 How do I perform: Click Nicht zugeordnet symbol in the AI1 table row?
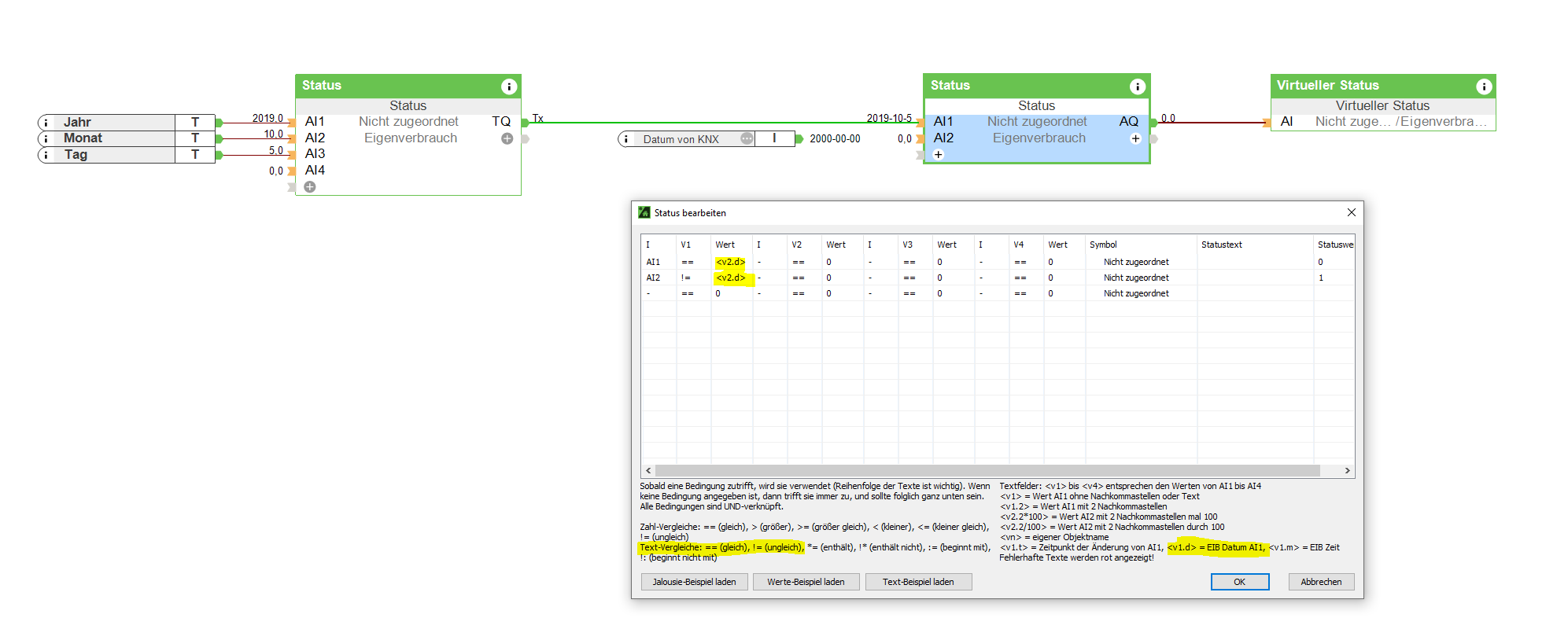point(1136,262)
